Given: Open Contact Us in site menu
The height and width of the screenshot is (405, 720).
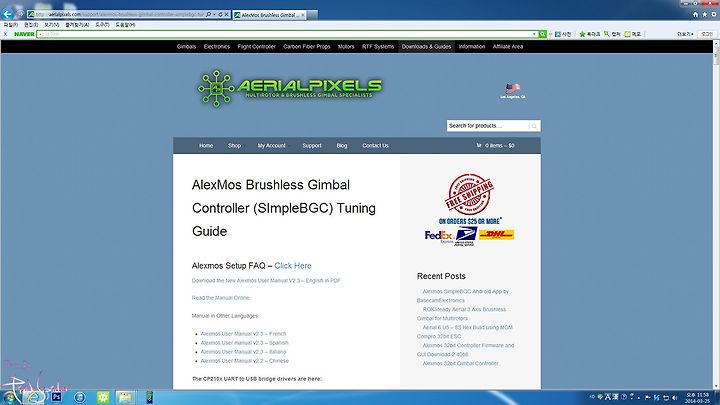Looking at the screenshot, I should coord(375,145).
